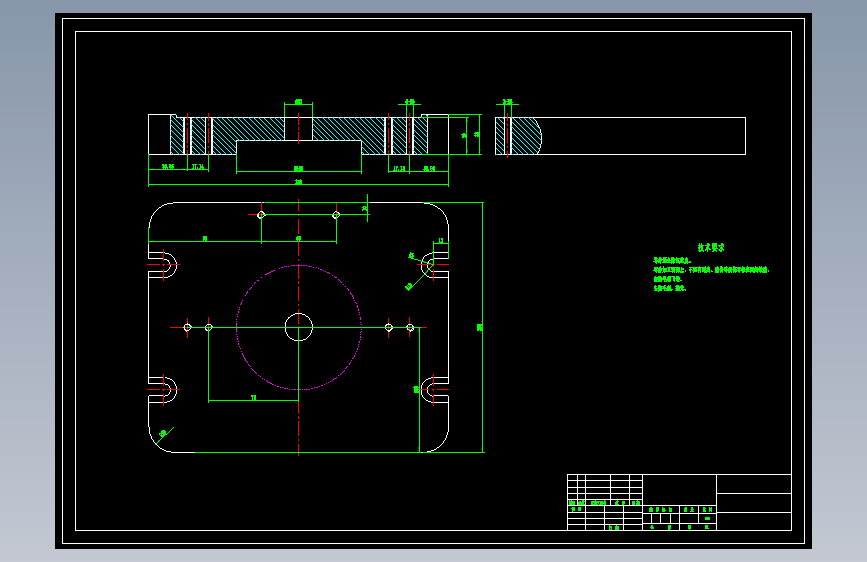Select the small center bore circle in plan view

tap(299, 327)
